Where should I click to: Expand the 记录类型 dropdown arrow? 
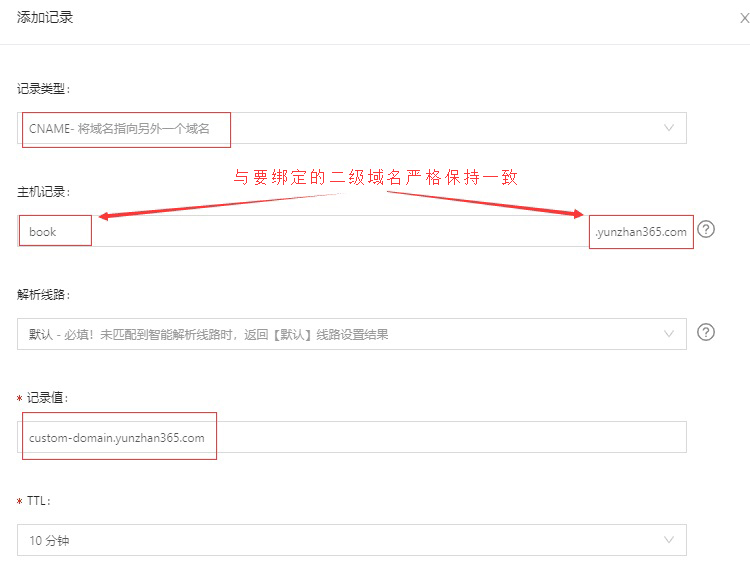click(669, 128)
